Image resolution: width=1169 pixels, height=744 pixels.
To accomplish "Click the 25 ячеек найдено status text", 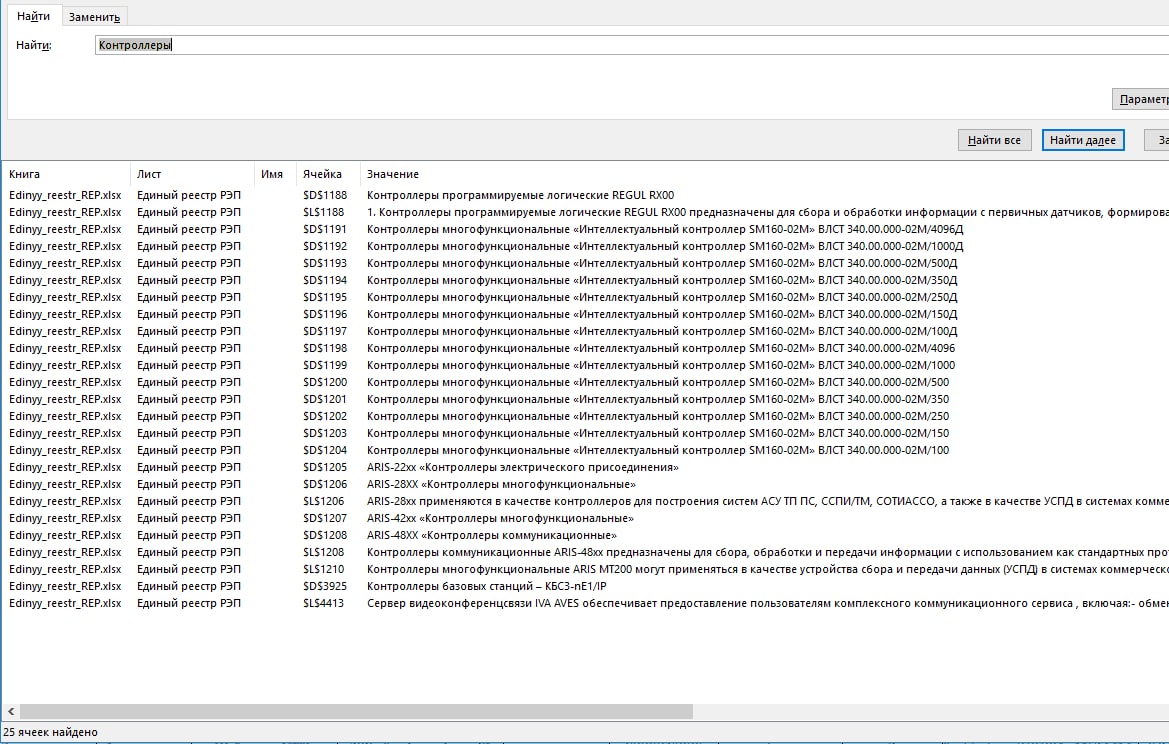I will (51, 732).
